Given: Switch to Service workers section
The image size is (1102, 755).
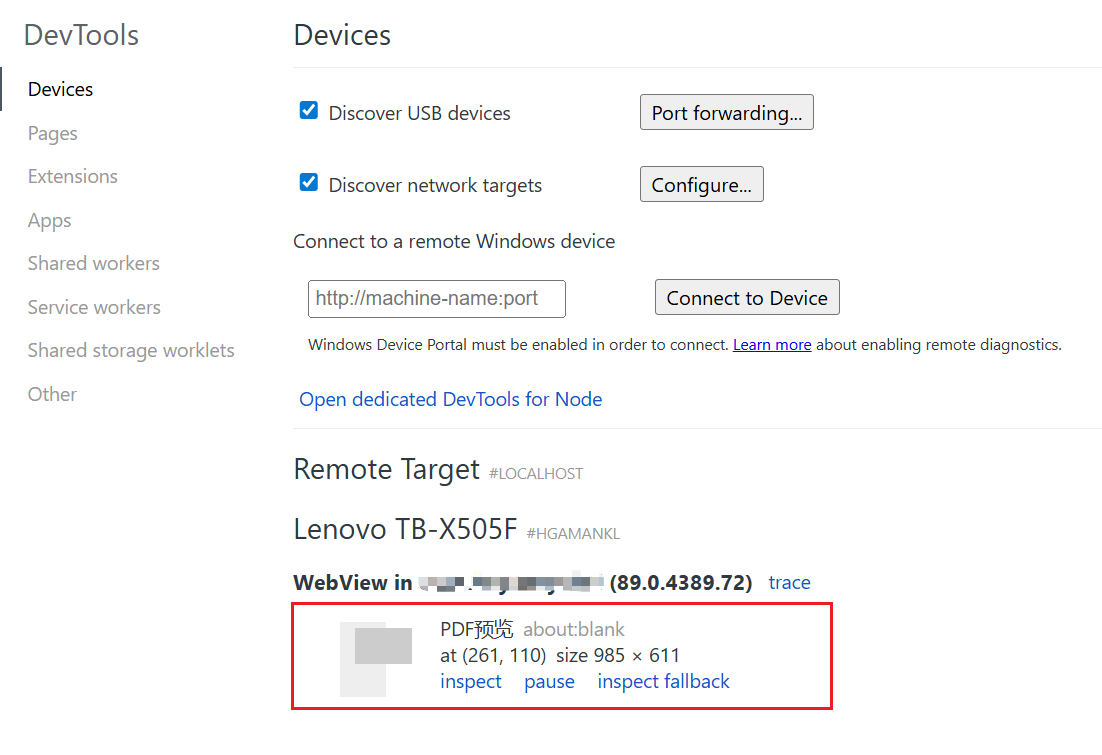Looking at the screenshot, I should (x=94, y=307).
